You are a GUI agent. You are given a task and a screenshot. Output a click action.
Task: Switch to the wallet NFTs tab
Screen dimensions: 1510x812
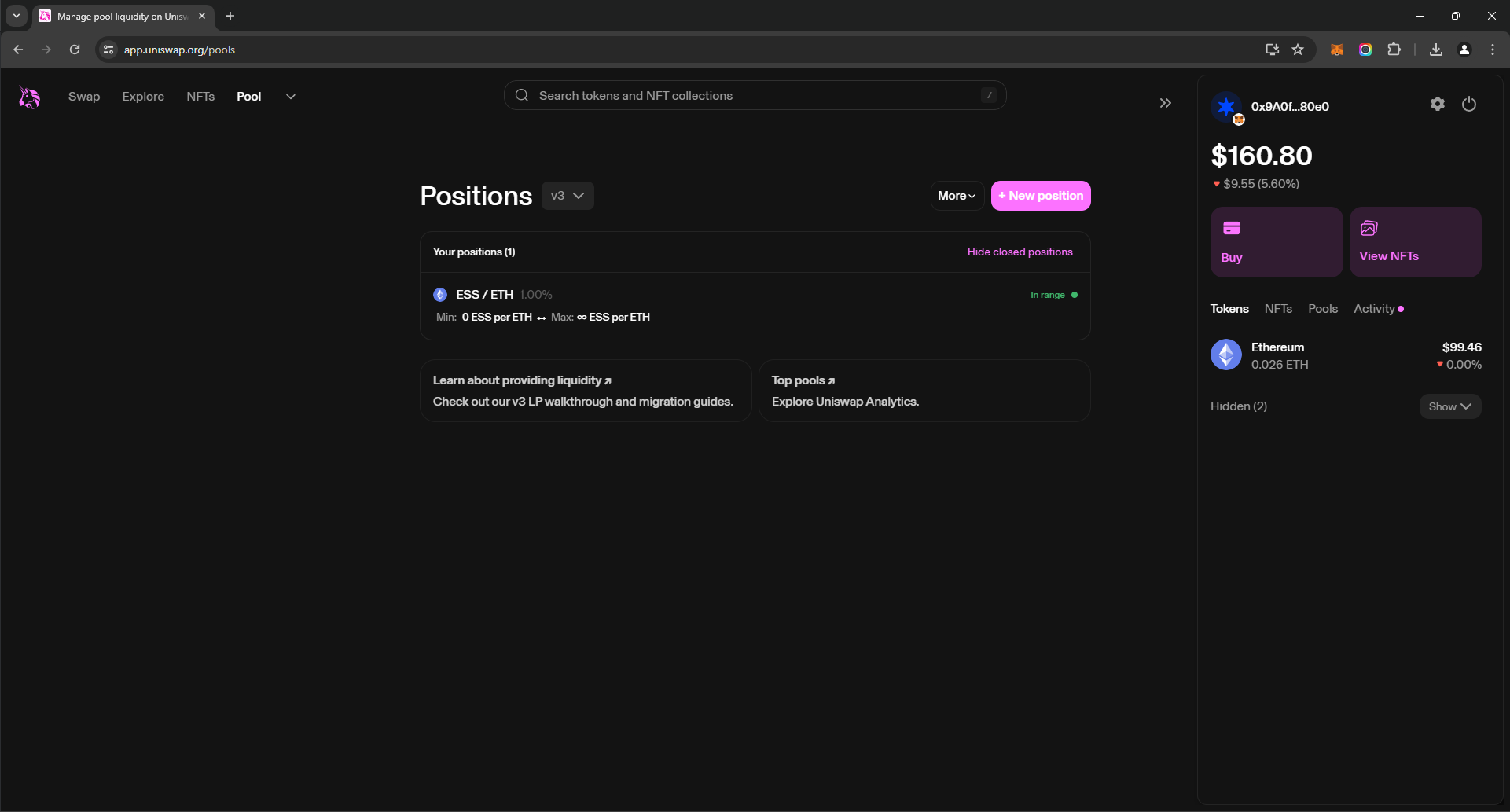[1278, 309]
